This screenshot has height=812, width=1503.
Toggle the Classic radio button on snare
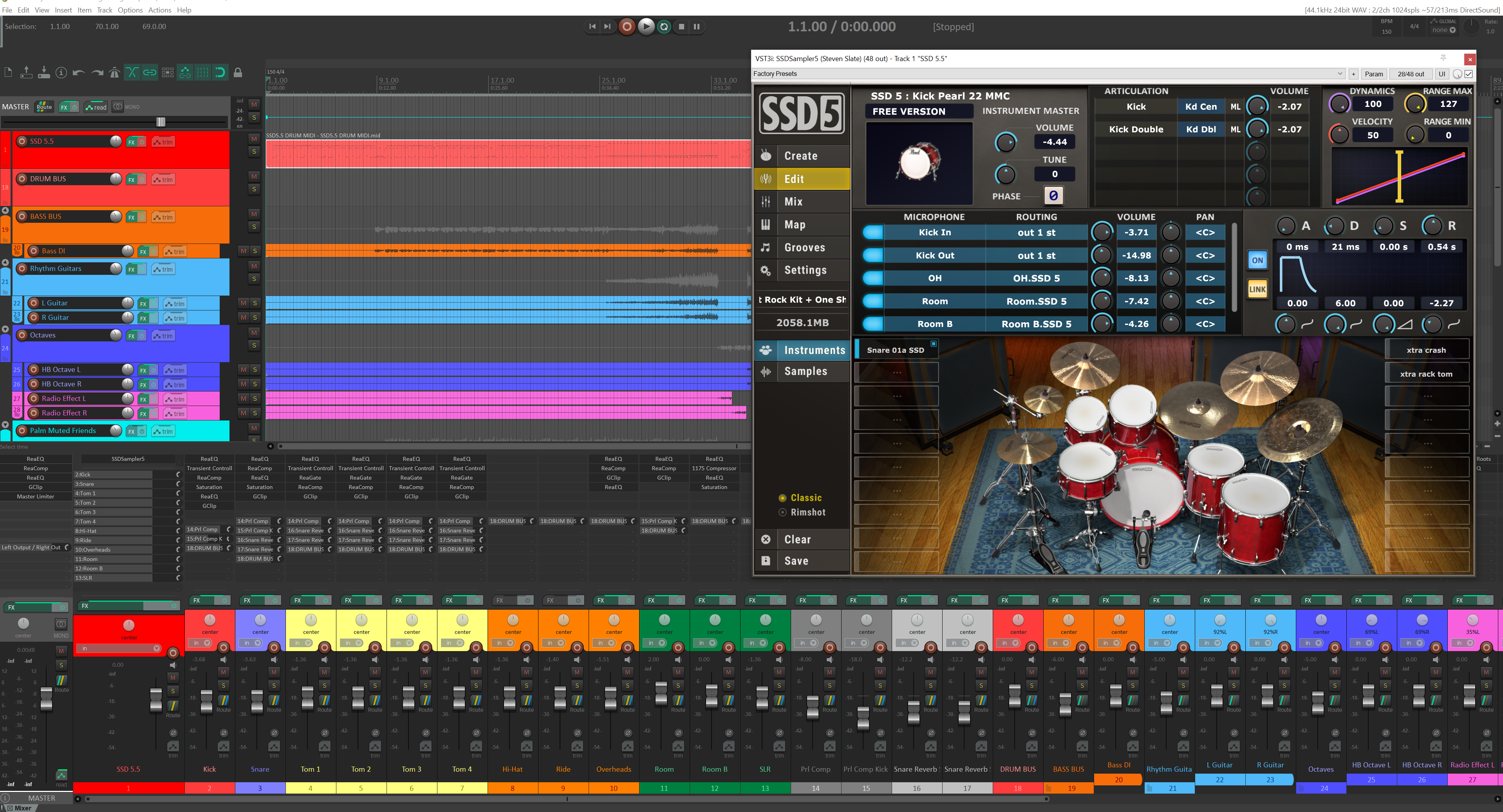pyautogui.click(x=783, y=497)
